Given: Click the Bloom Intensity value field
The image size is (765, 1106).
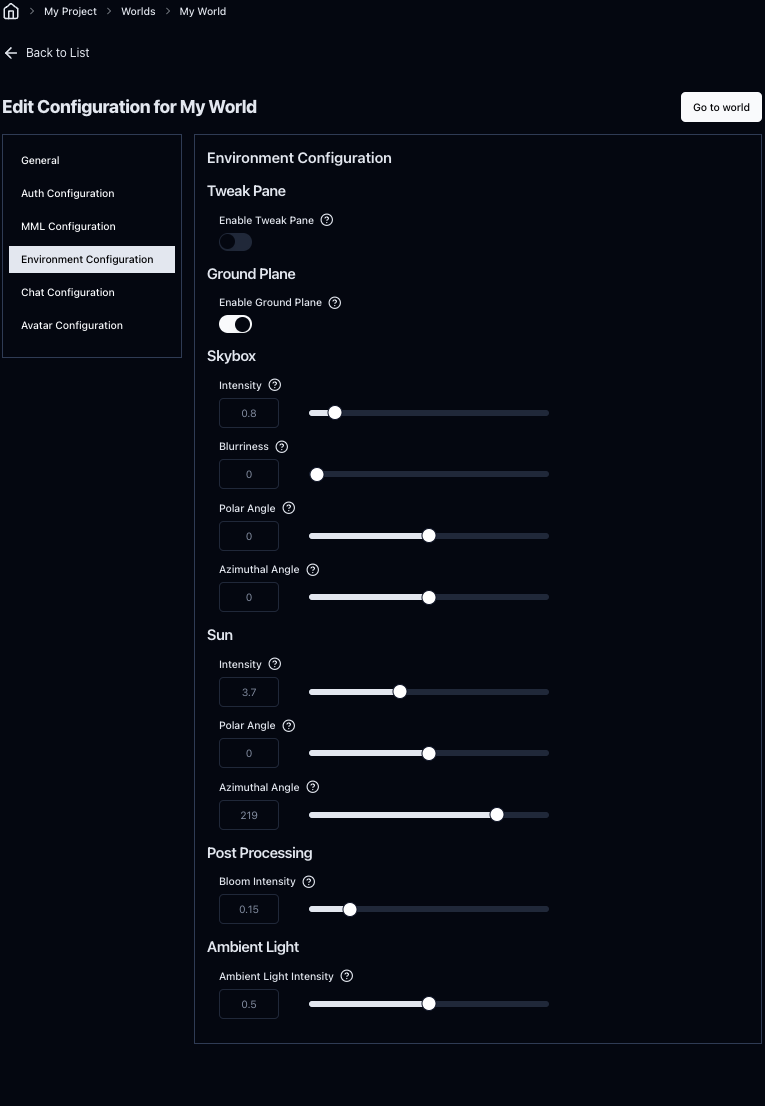Looking at the screenshot, I should pos(249,909).
